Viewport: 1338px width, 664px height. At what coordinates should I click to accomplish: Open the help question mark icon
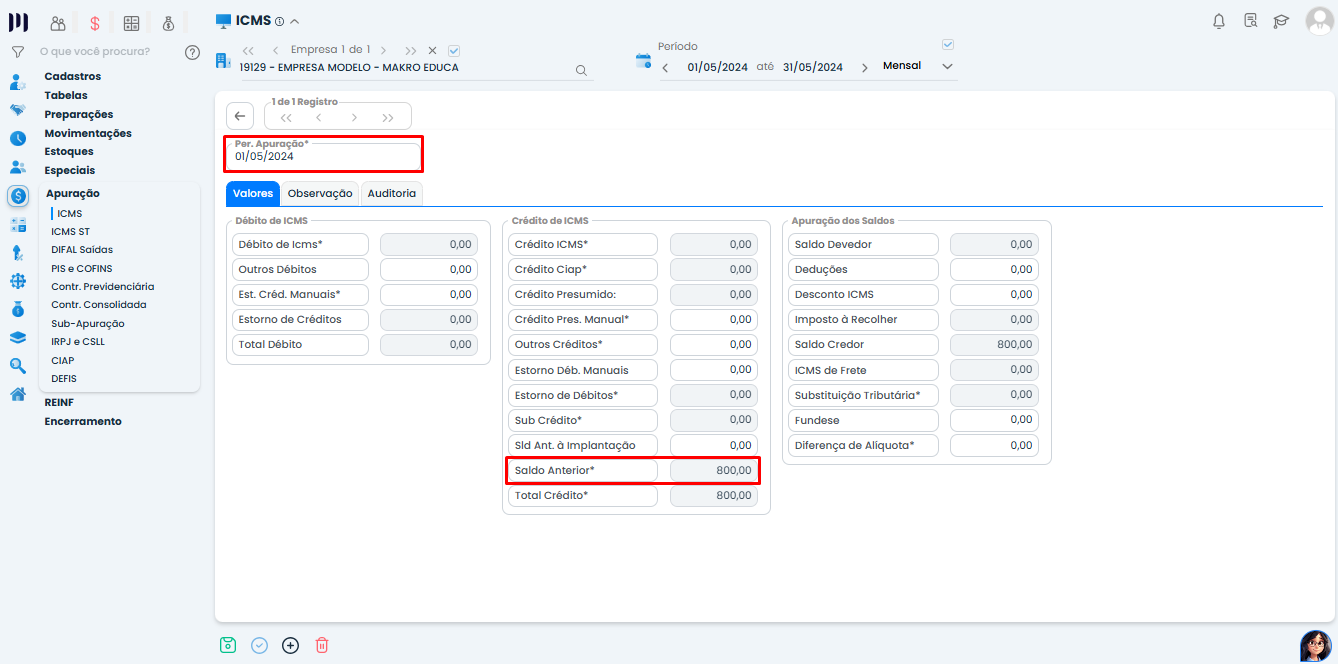pos(193,52)
